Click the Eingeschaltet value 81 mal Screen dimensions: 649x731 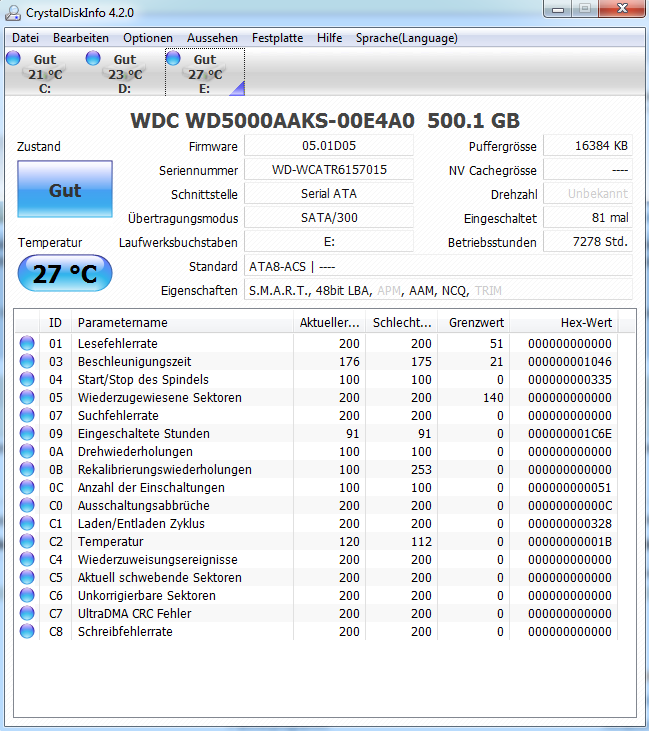pos(588,218)
